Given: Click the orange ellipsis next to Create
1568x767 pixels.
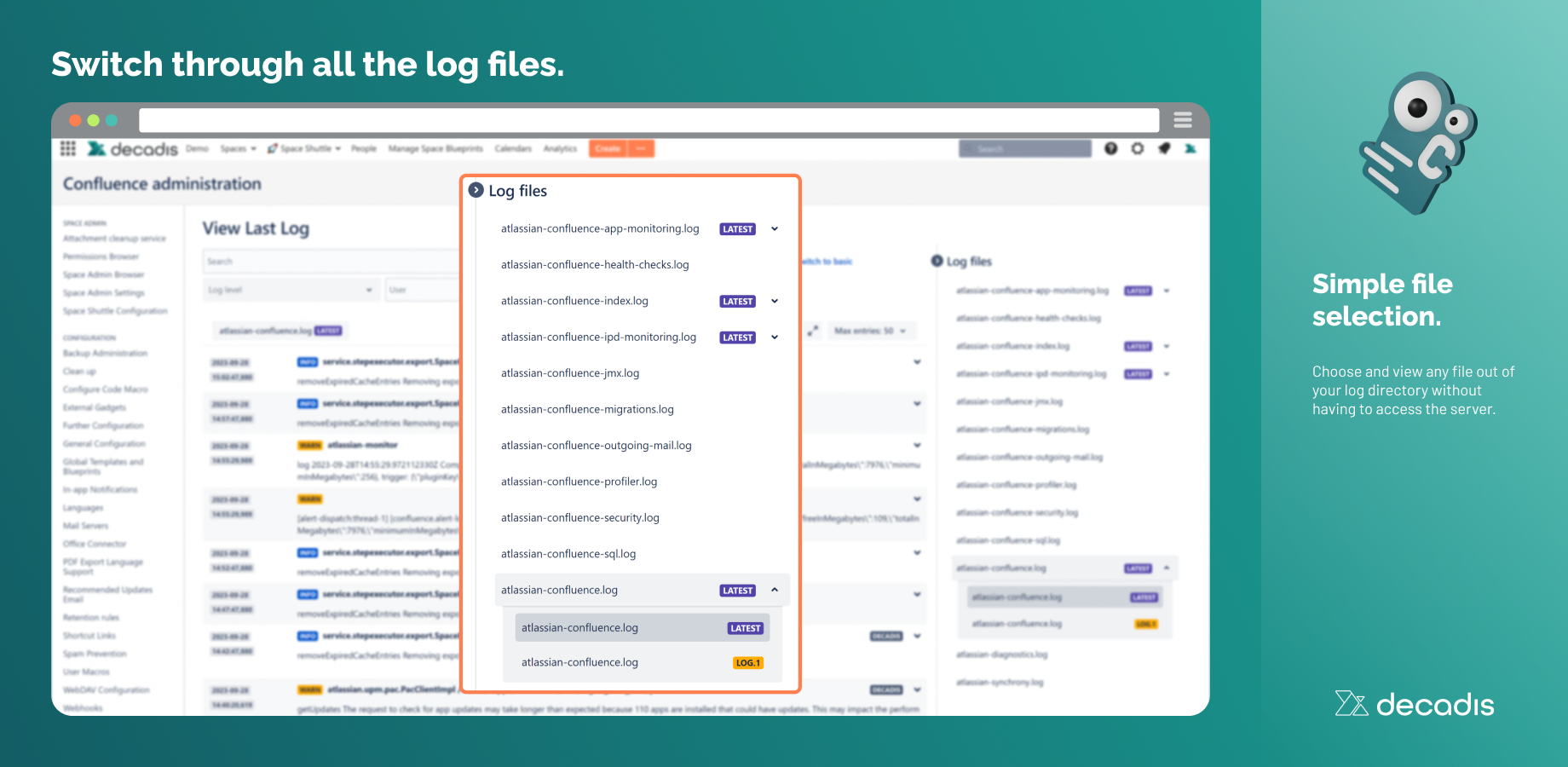Looking at the screenshot, I should coord(641,148).
